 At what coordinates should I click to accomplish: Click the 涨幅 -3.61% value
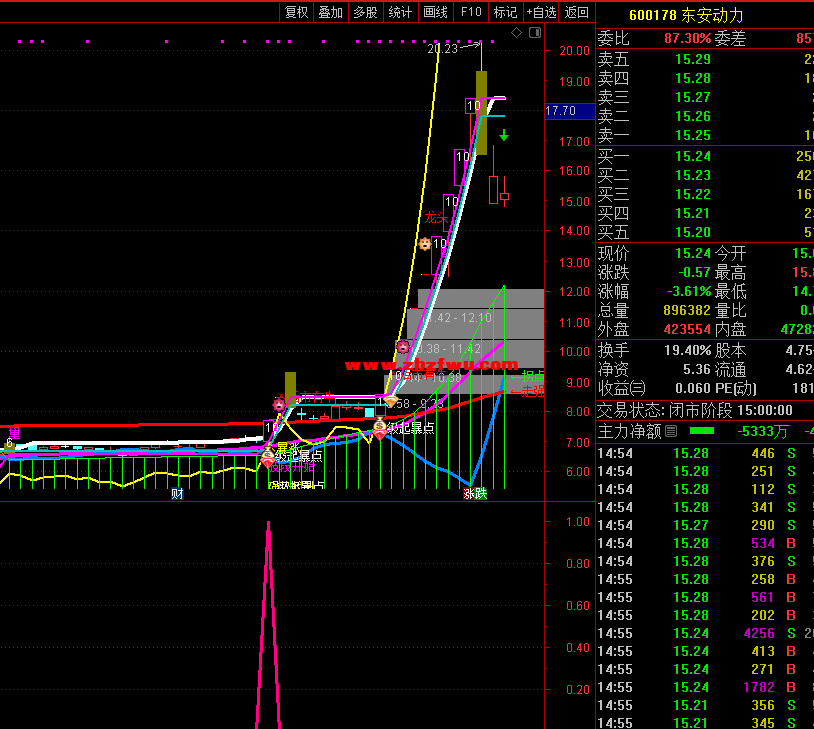(x=689, y=291)
